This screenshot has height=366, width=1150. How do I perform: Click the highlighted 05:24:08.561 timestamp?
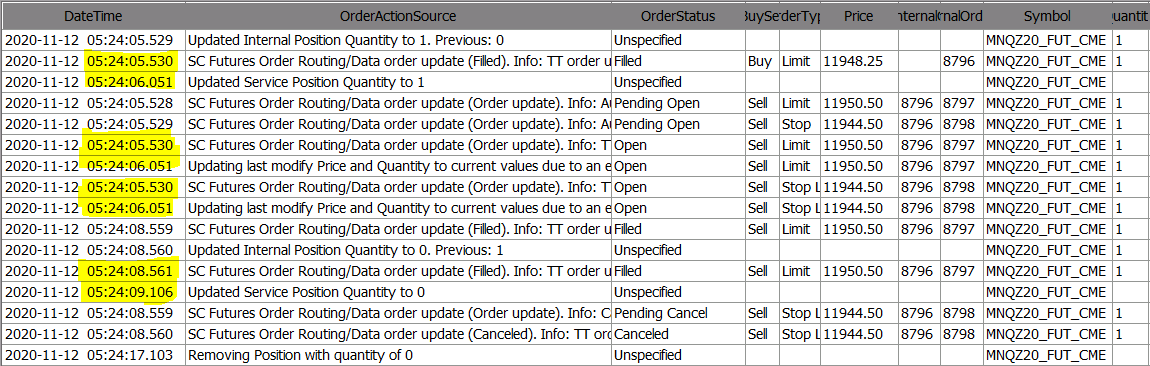click(x=131, y=271)
